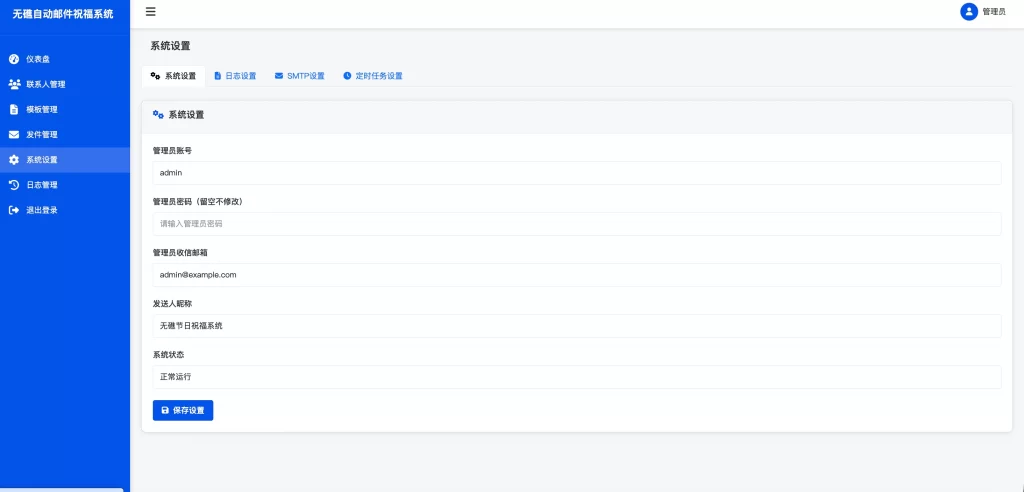The image size is (1024, 492).
Task: Click the hamburger menu icon to collapse sidebar
Action: tap(151, 12)
